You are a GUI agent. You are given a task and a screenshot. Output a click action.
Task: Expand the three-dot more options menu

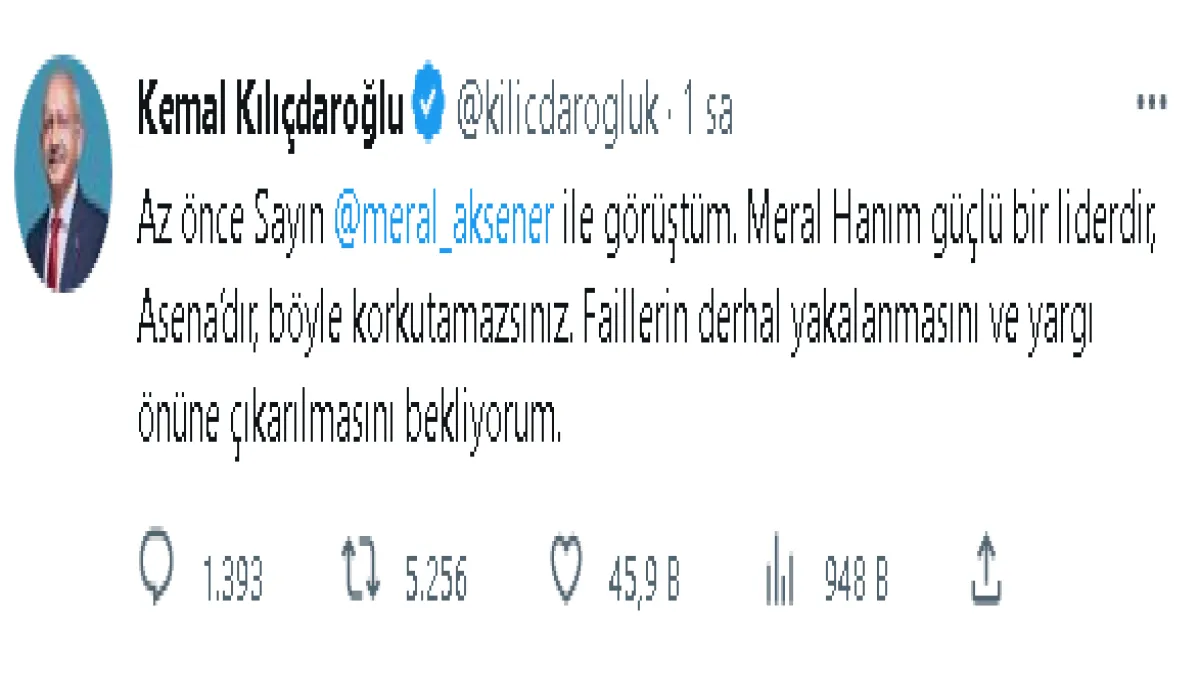point(1151,102)
